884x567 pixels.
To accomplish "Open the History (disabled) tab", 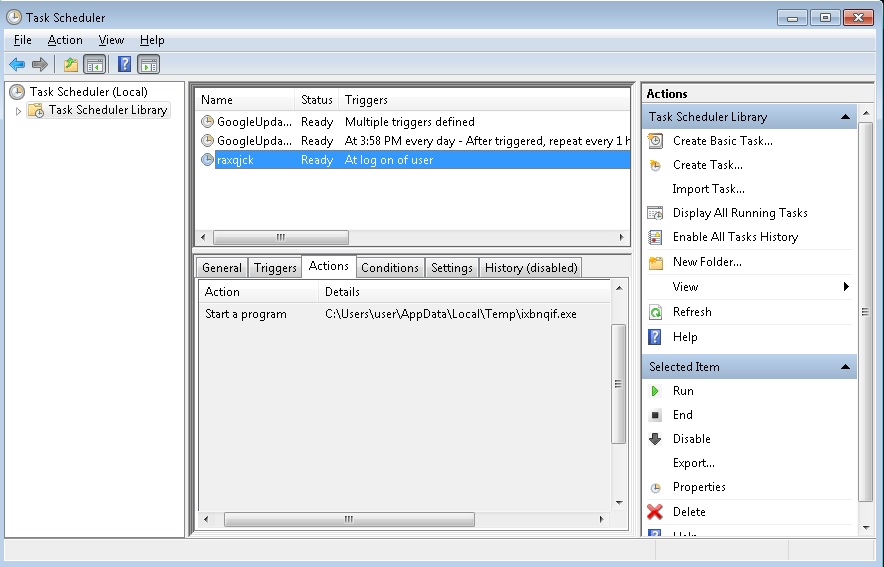I will 531,268.
